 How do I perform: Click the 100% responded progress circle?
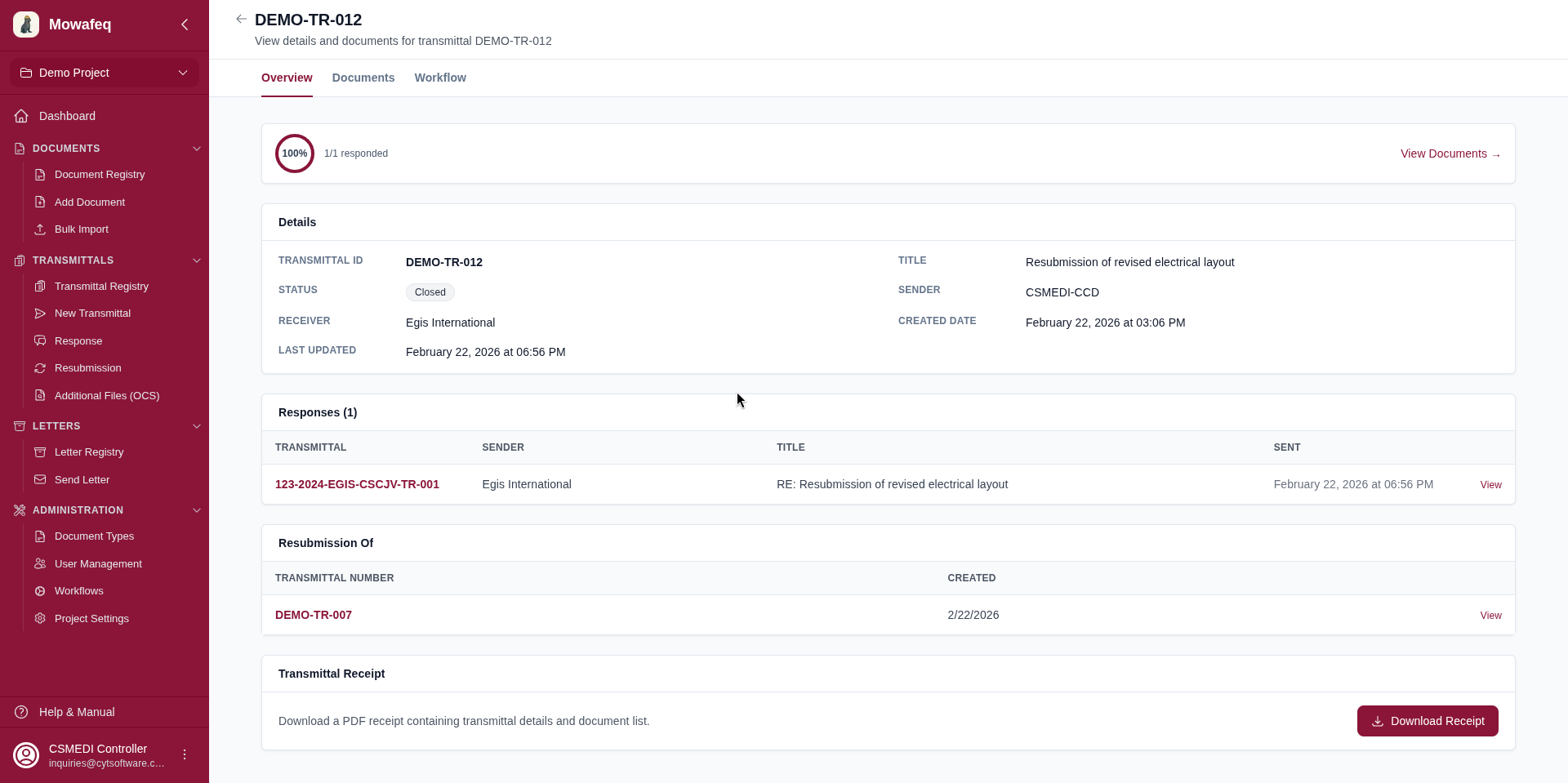tap(294, 153)
